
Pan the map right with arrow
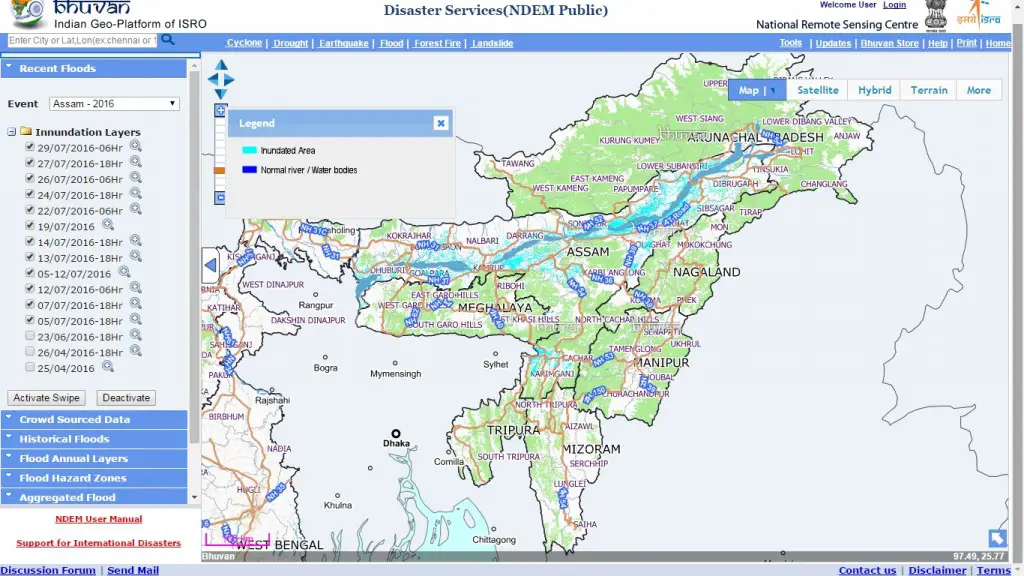[x=229, y=80]
